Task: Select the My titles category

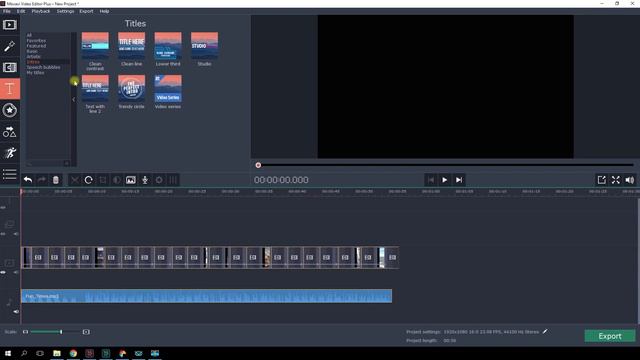Action: 36,72
